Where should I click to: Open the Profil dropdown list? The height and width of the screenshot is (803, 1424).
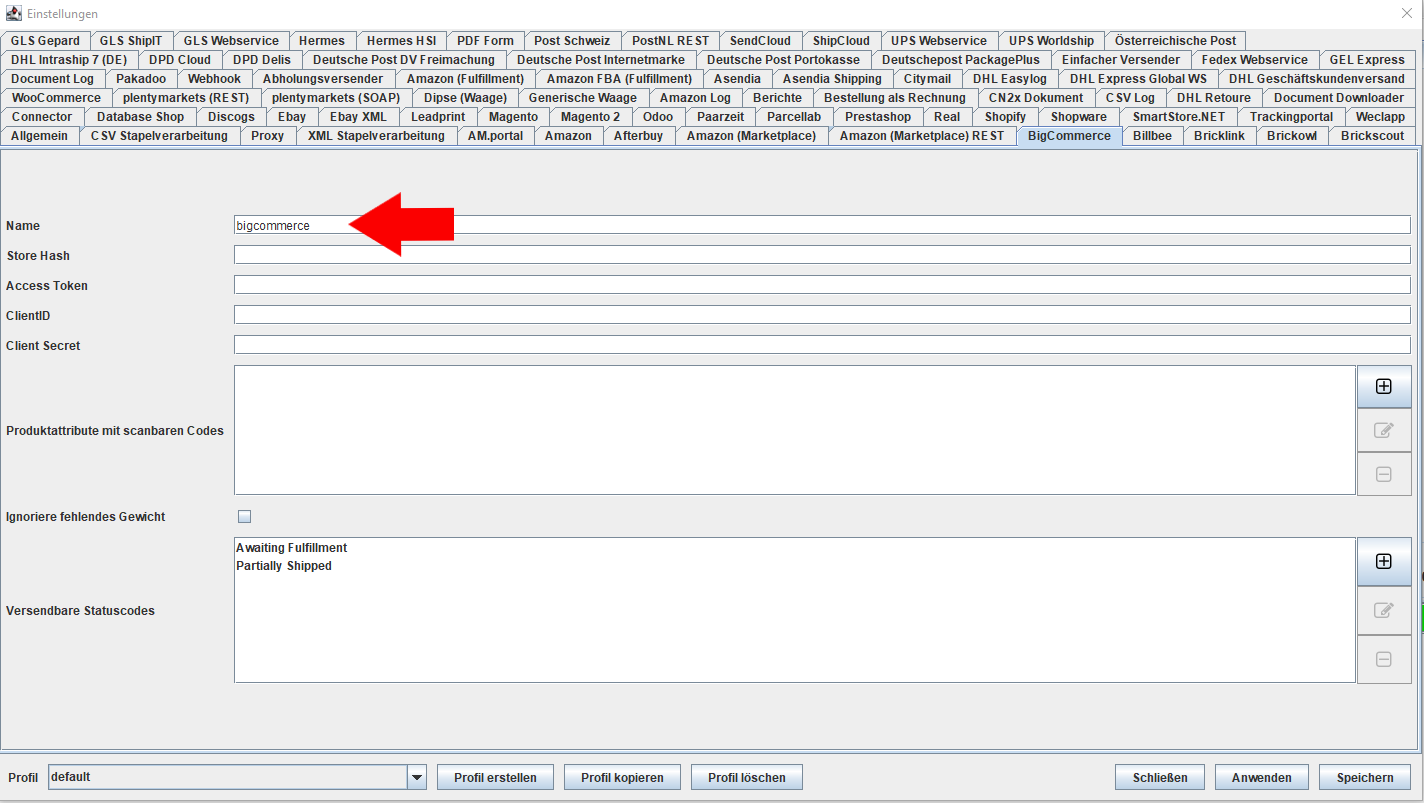point(417,777)
